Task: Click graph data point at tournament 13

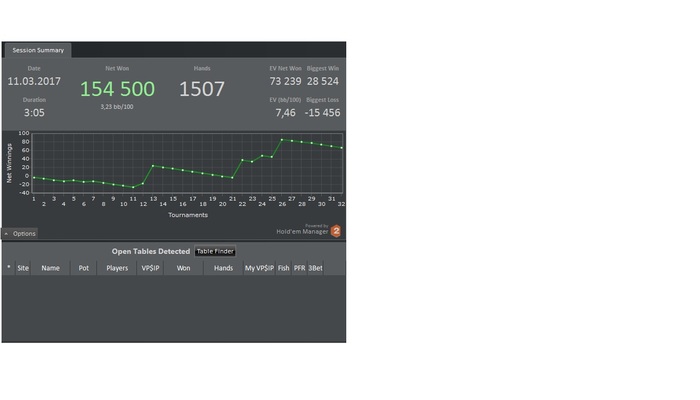Action: [x=153, y=166]
